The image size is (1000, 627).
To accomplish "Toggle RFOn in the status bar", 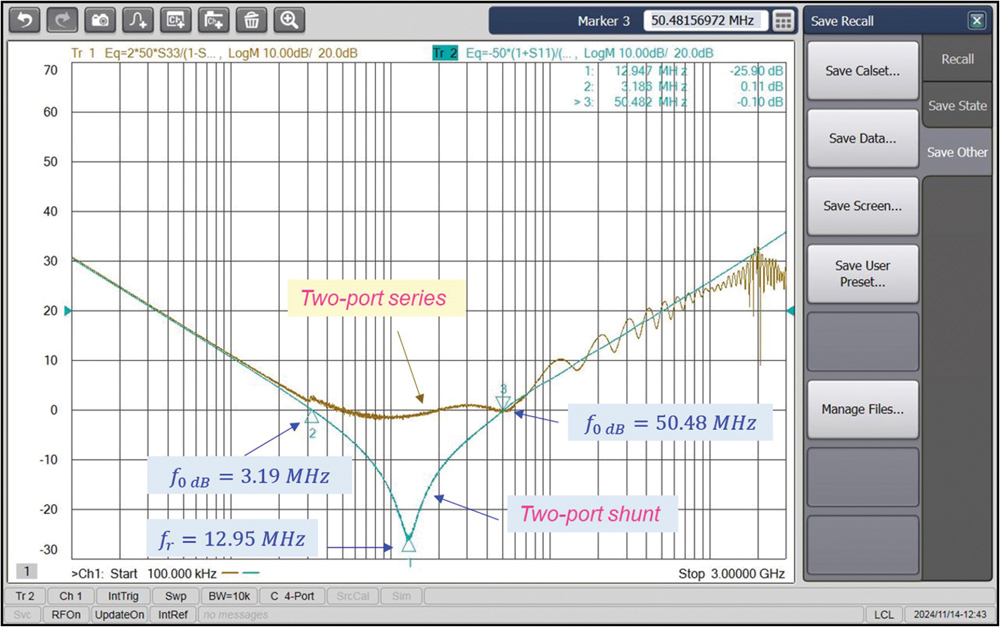I will click(x=65, y=614).
